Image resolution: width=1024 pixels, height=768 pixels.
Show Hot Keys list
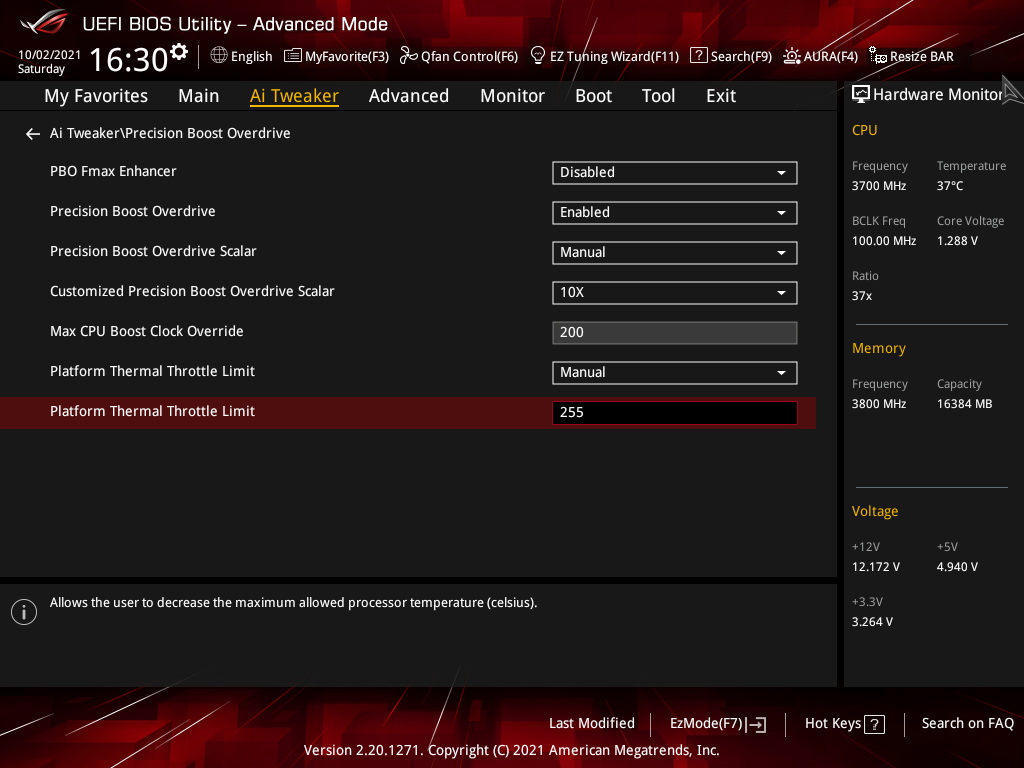point(833,724)
